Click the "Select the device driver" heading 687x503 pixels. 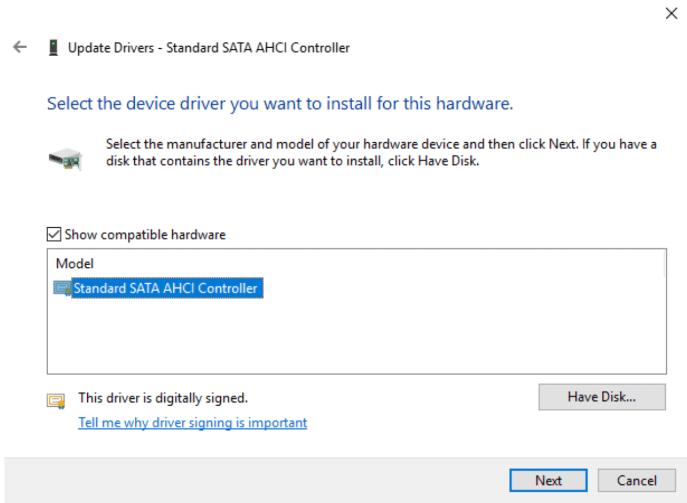point(280,104)
